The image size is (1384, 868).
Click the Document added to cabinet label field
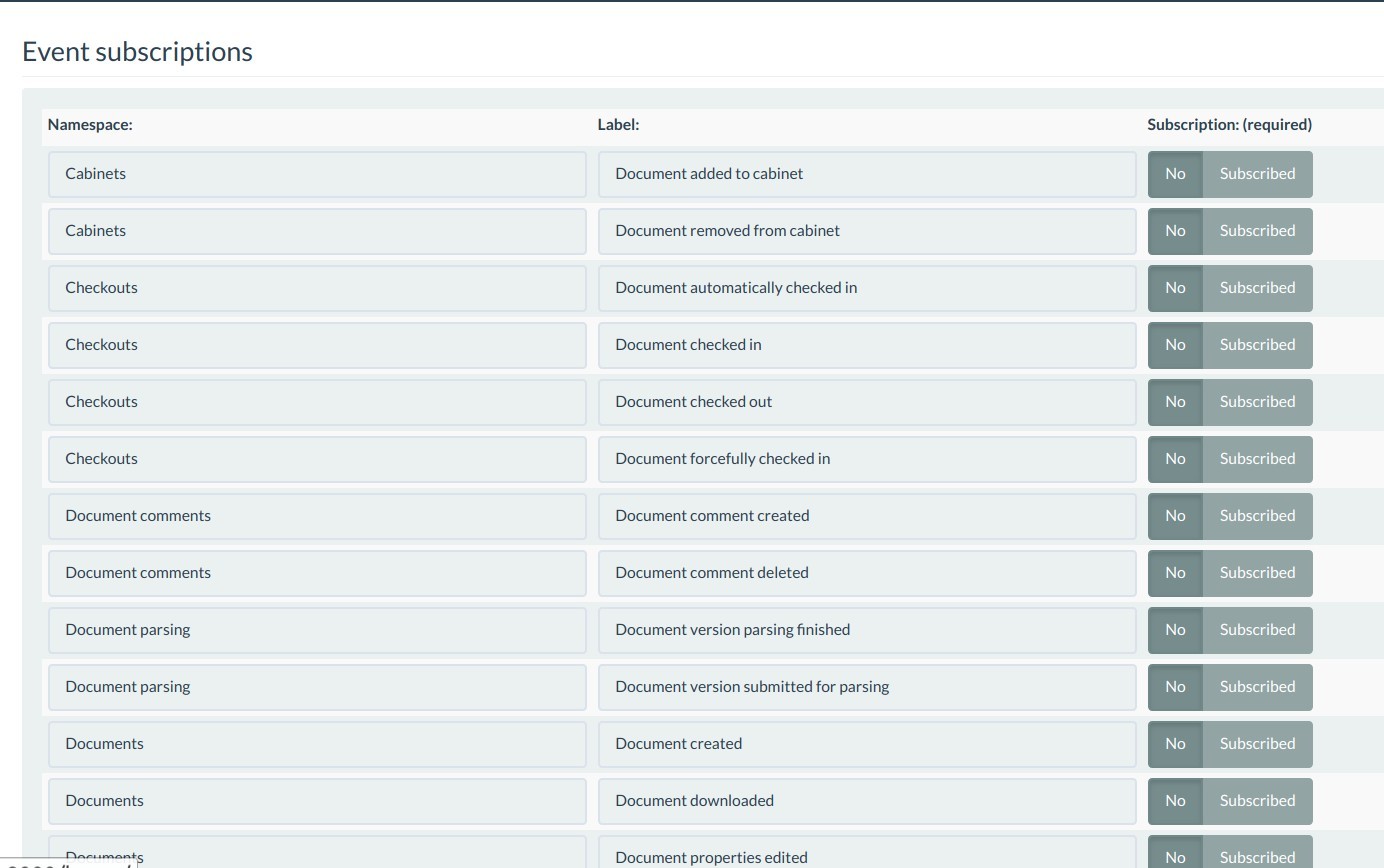(x=867, y=174)
